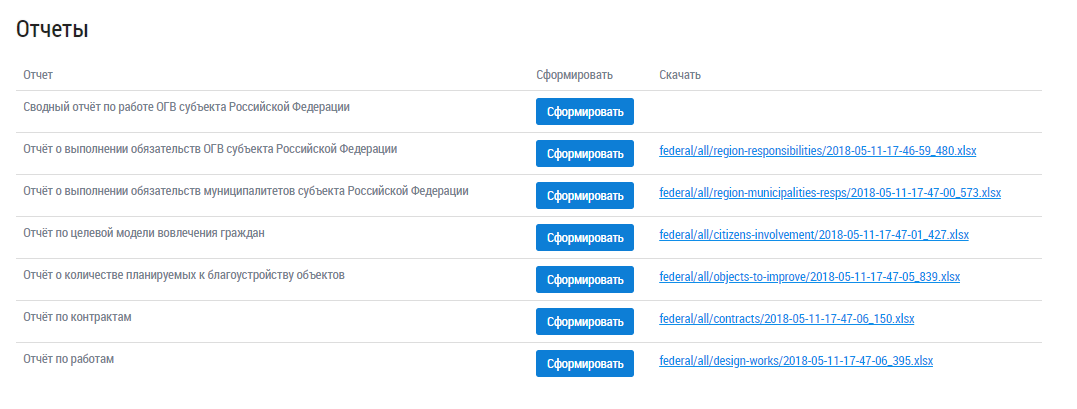Click Сформировать for планируемых к благоустройству объектов
This screenshot has width=1077, height=409.
point(584,280)
